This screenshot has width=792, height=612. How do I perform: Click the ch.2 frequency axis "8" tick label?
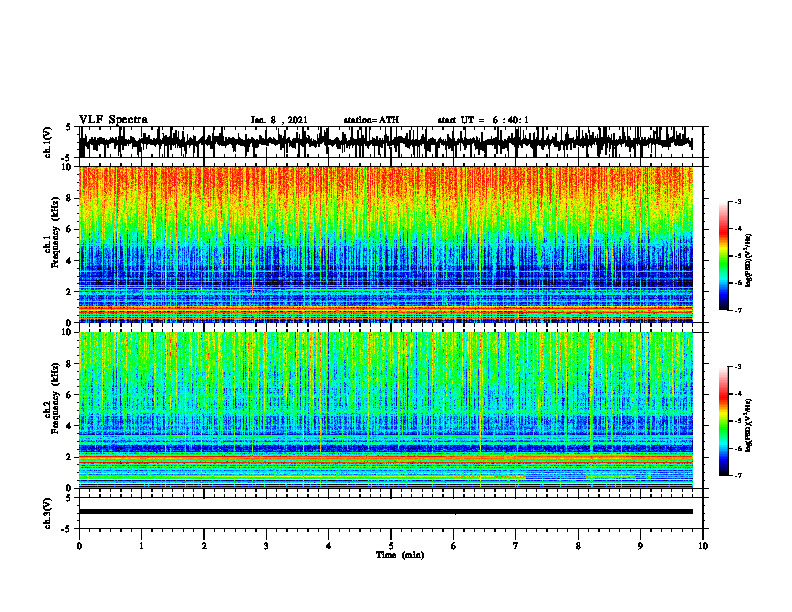70,364
